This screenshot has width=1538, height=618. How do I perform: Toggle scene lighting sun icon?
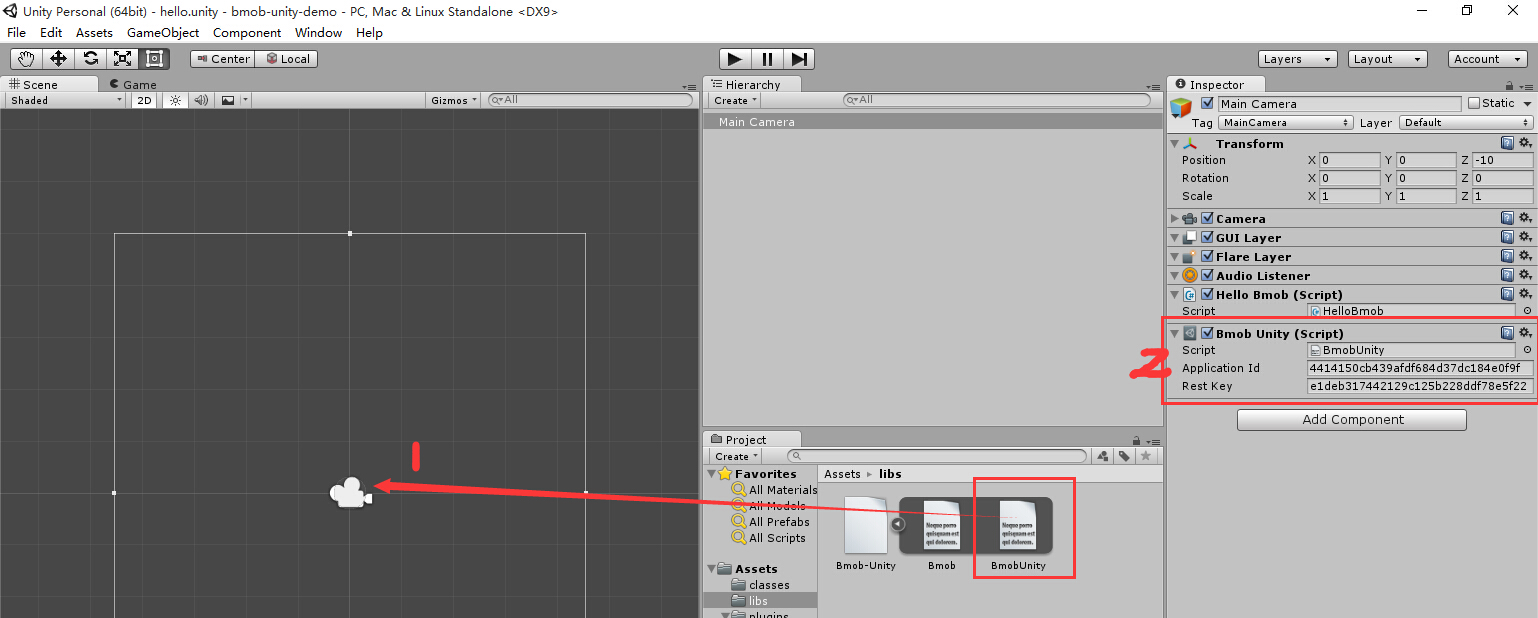pos(175,100)
